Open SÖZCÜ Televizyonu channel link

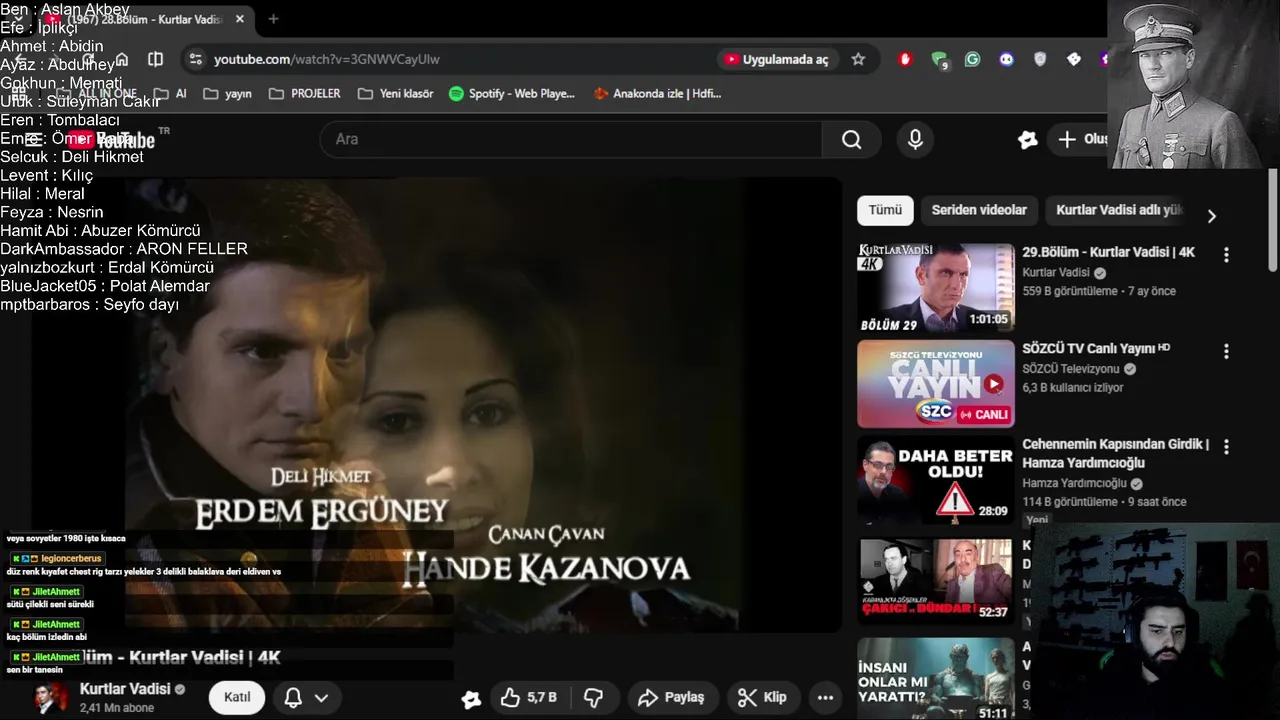tap(1070, 368)
